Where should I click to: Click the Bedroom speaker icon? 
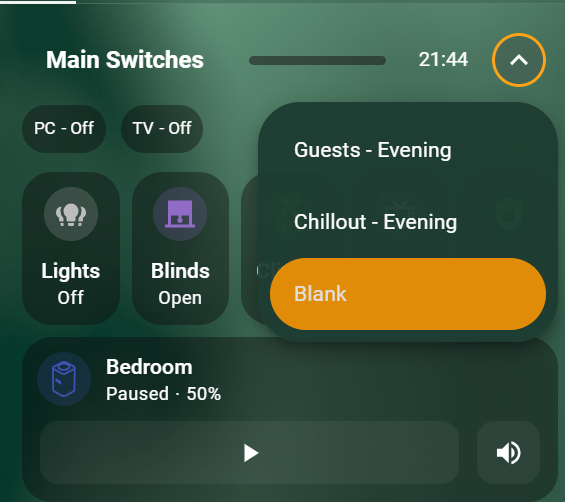click(64, 379)
